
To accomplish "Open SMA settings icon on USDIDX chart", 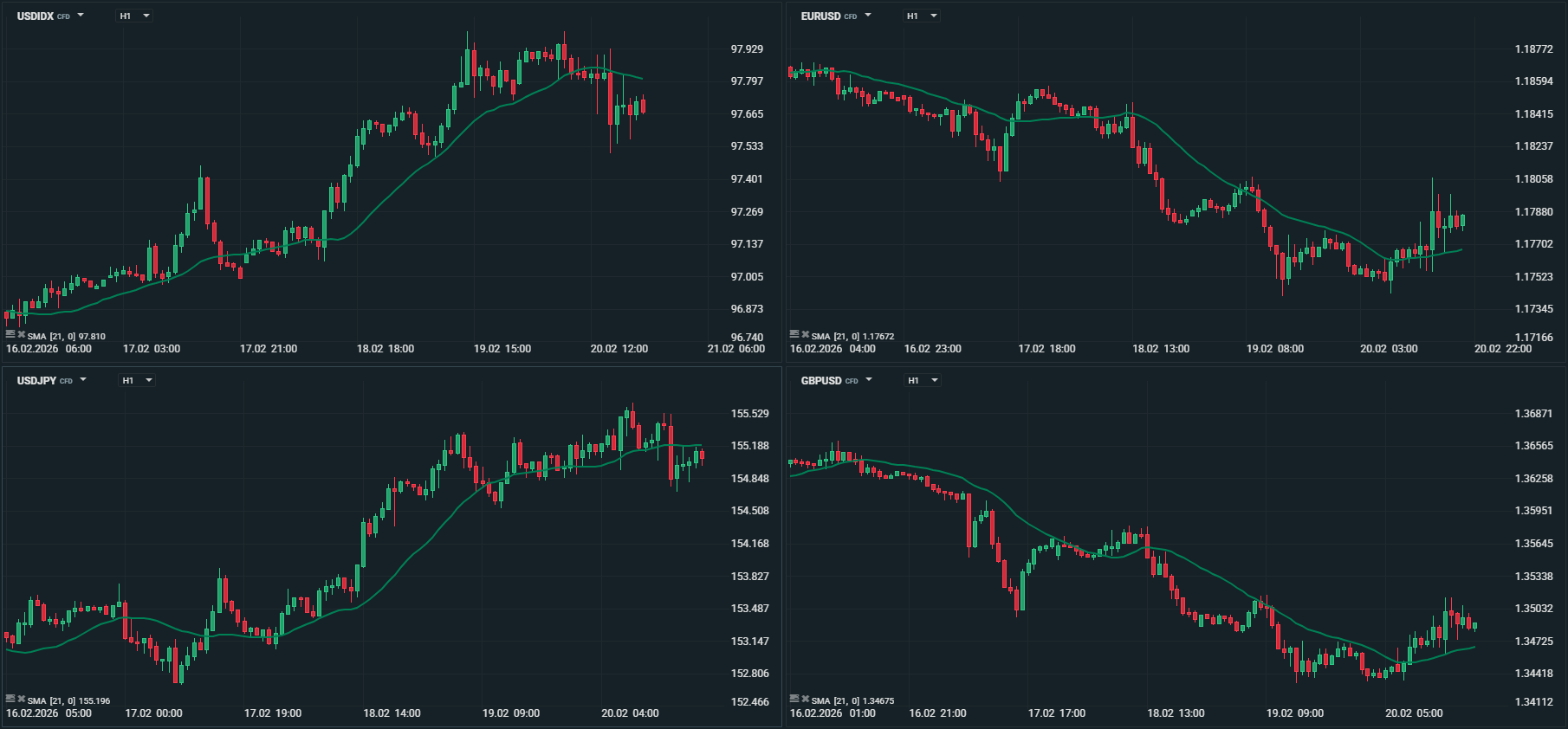I will click(x=10, y=334).
